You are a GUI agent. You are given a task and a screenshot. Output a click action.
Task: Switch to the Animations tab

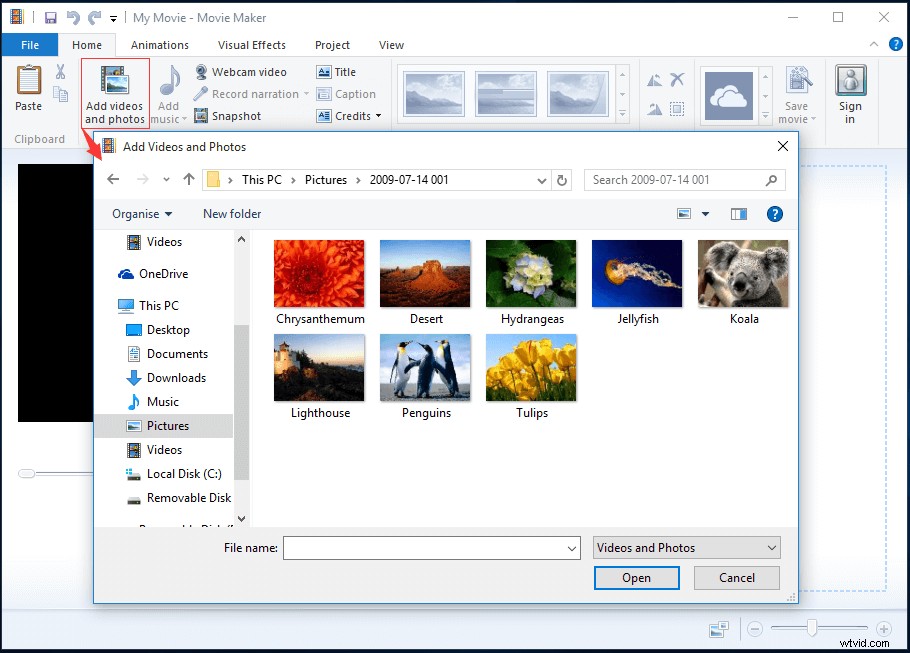click(159, 44)
